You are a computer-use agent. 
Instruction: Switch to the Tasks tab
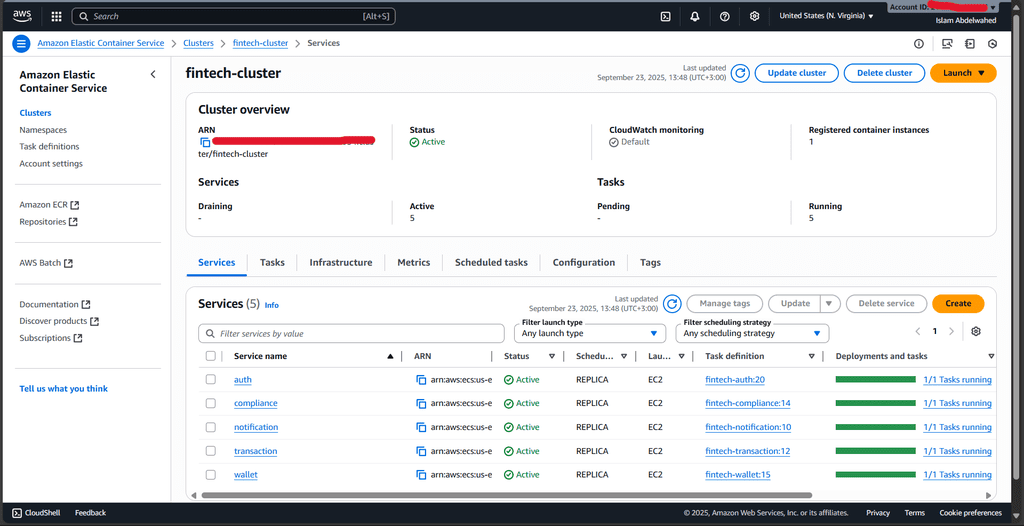[272, 263]
